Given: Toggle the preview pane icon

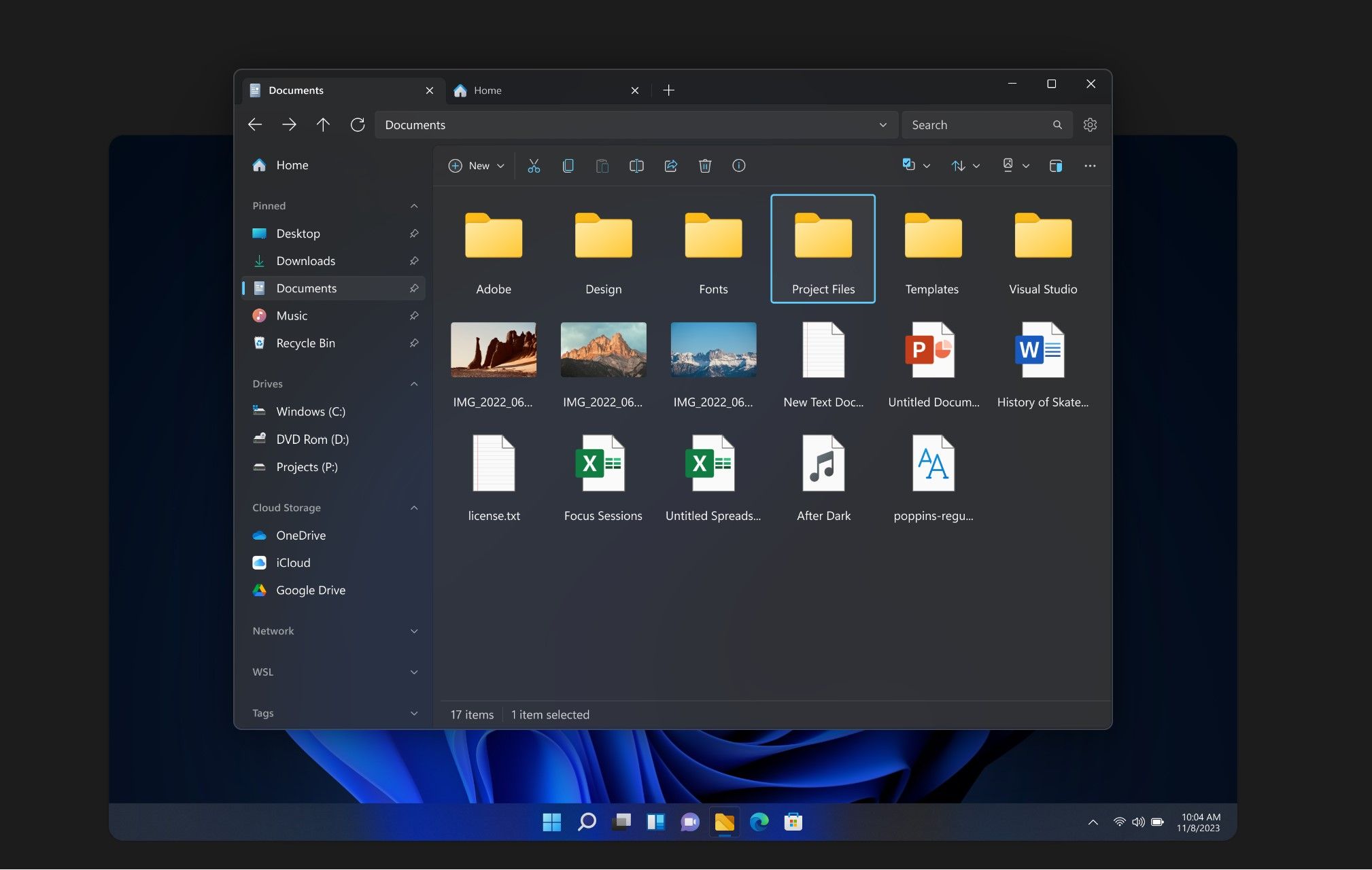Looking at the screenshot, I should 1056,166.
